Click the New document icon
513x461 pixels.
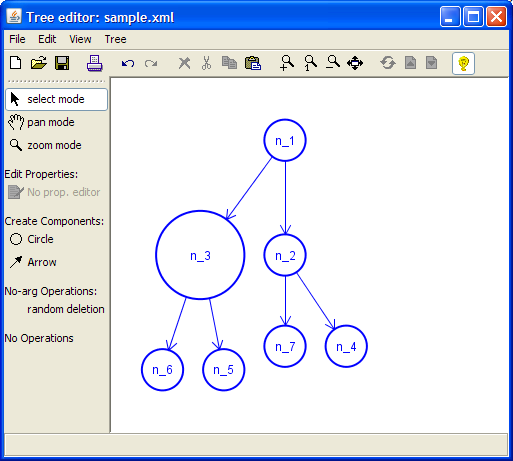click(16, 63)
